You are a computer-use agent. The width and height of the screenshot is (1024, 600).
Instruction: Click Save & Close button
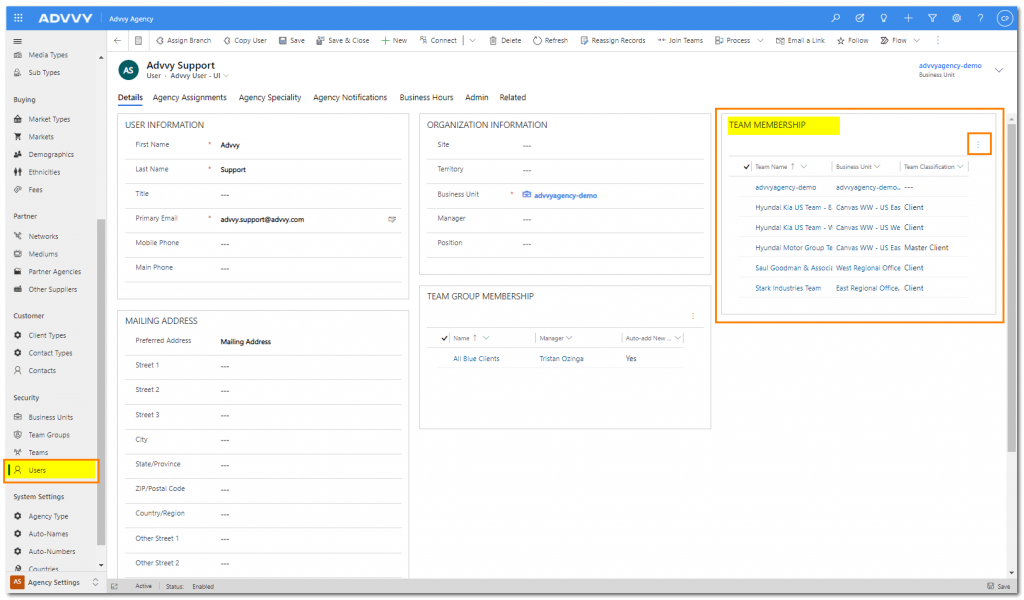click(342, 41)
